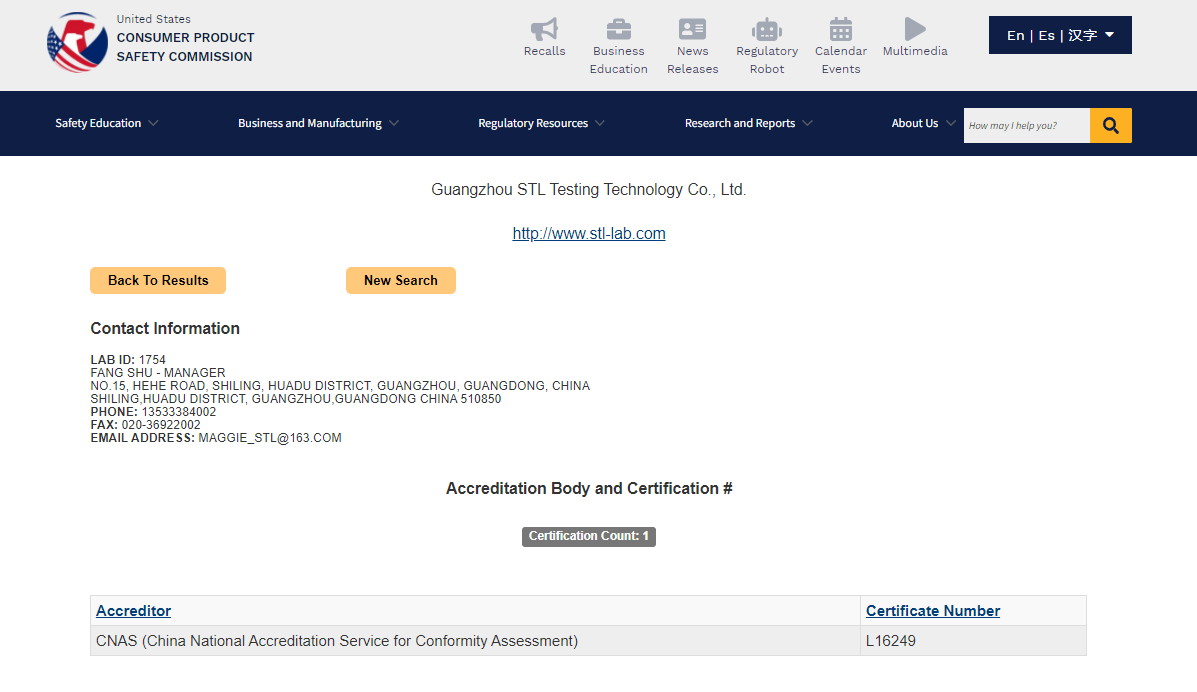
Task: Open Calendar Events icon
Action: click(841, 30)
